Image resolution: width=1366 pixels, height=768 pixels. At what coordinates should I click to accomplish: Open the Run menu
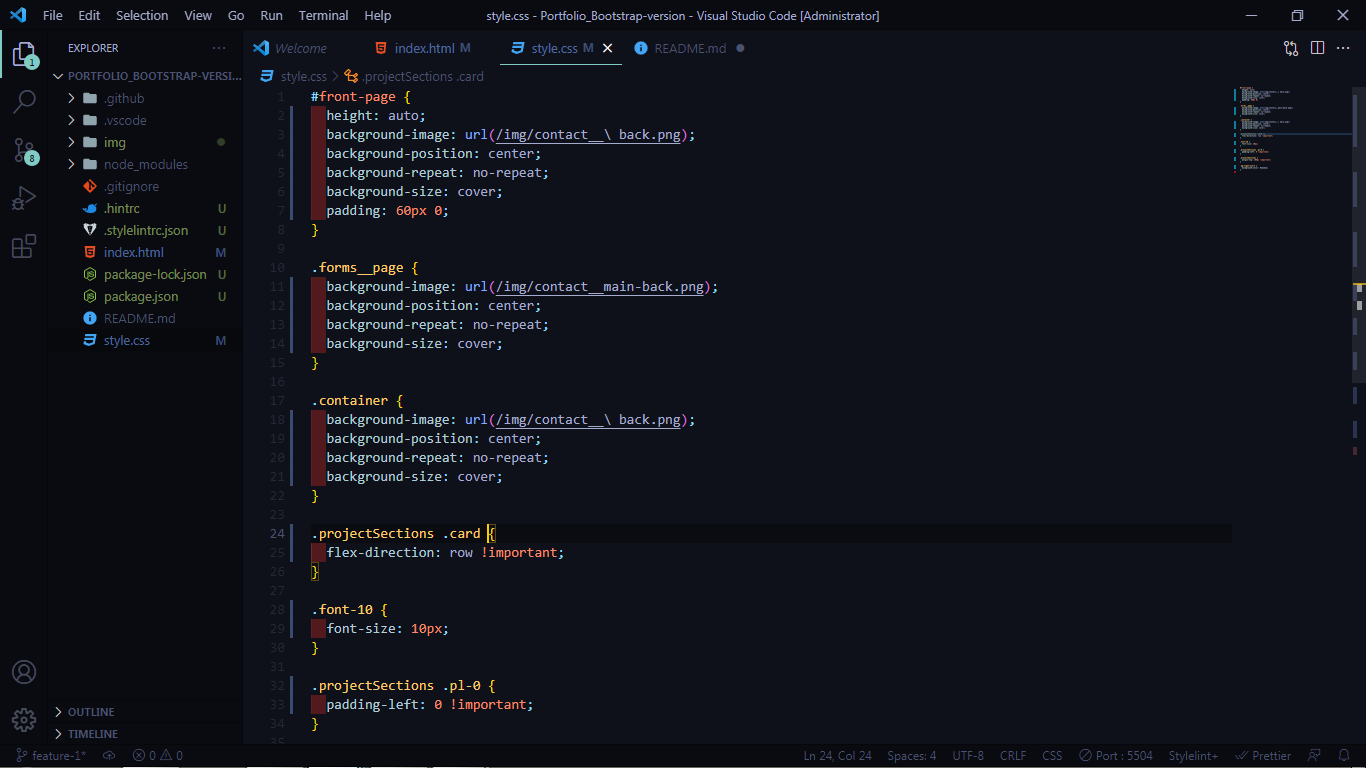tap(271, 15)
